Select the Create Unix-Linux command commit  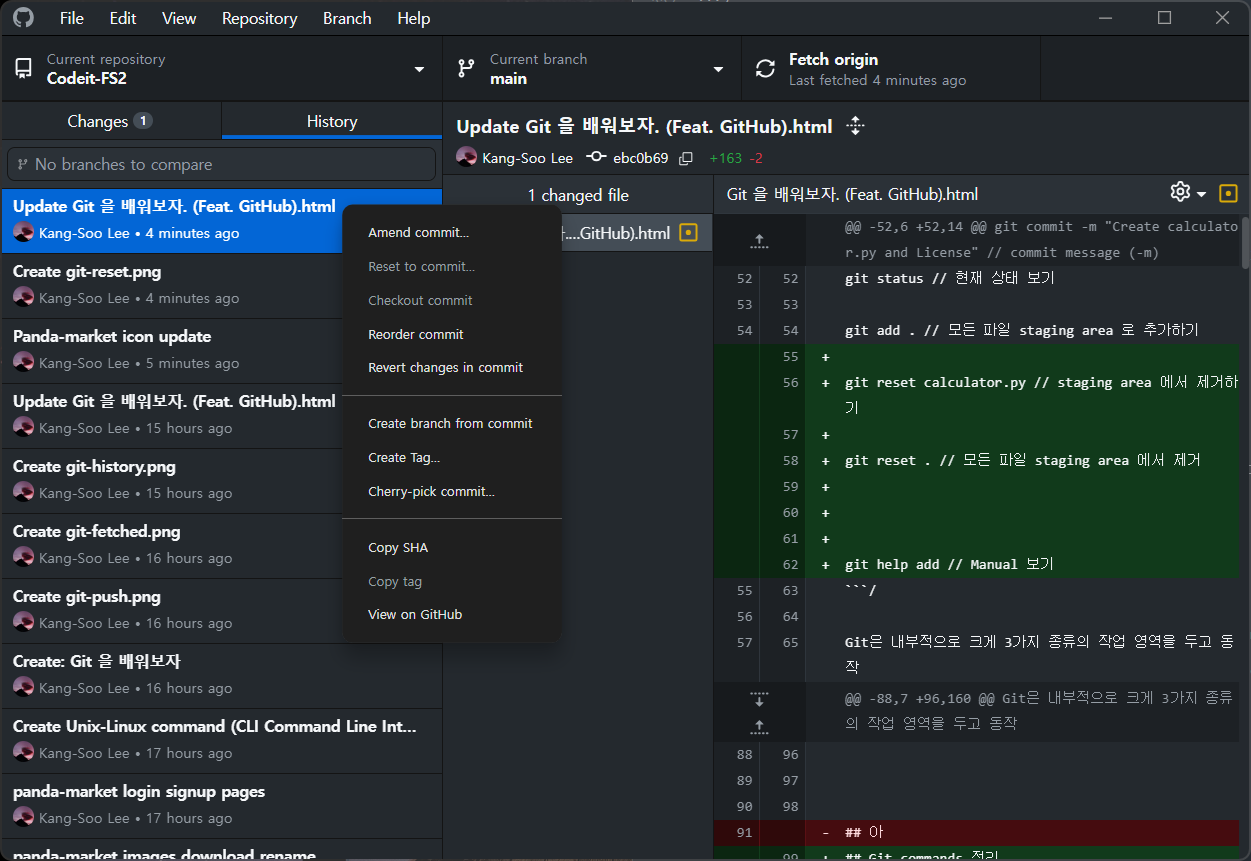coord(221,741)
